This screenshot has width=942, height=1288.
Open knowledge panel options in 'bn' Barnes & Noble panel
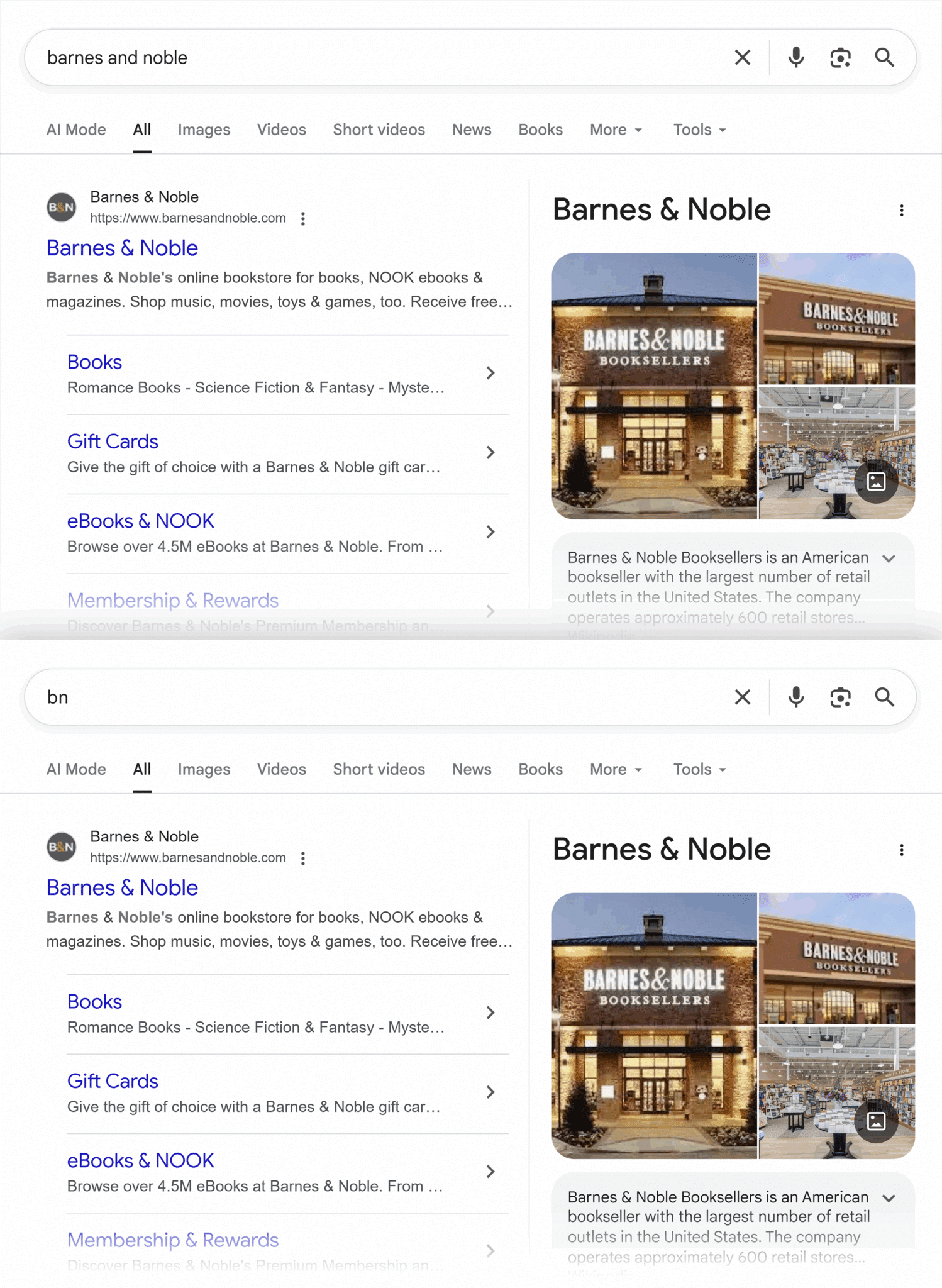coord(902,850)
